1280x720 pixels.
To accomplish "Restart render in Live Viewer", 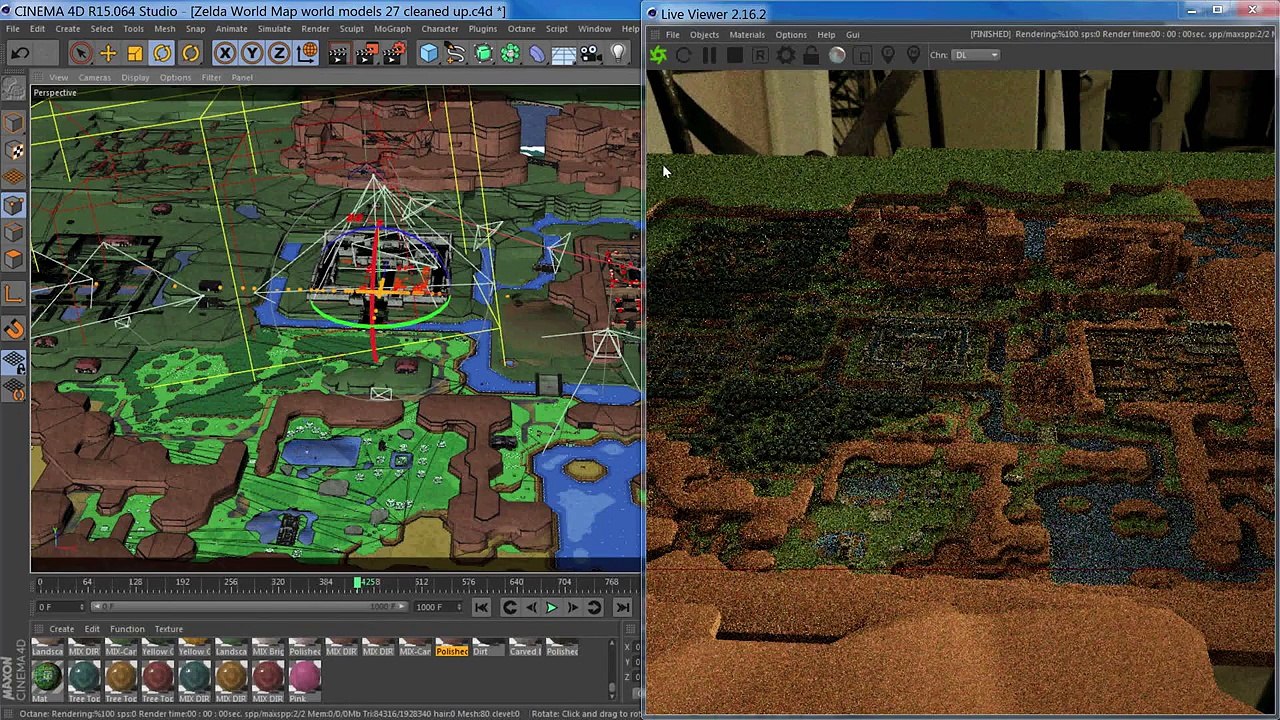I will click(683, 56).
